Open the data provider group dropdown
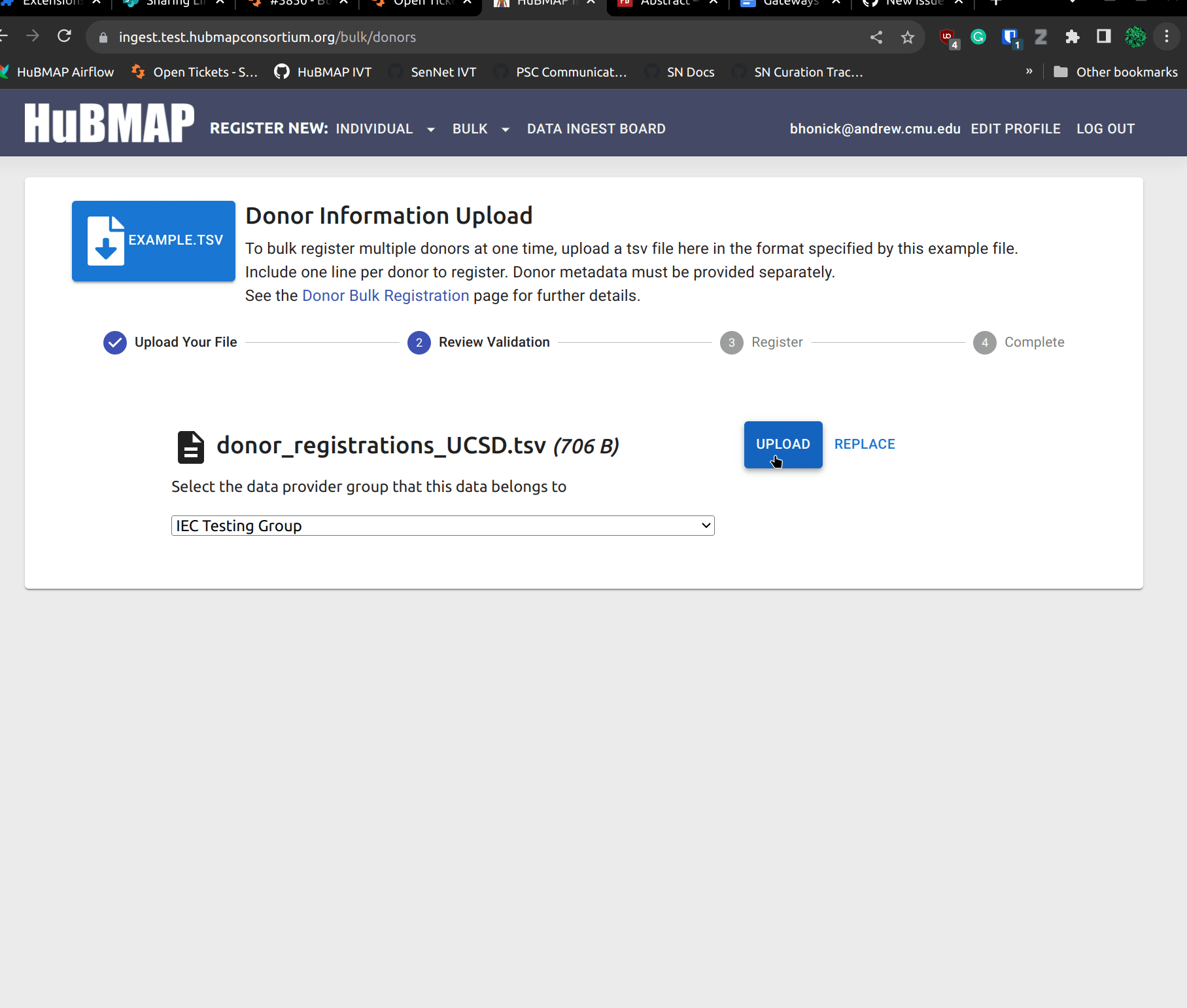The image size is (1187, 1008). click(x=443, y=526)
